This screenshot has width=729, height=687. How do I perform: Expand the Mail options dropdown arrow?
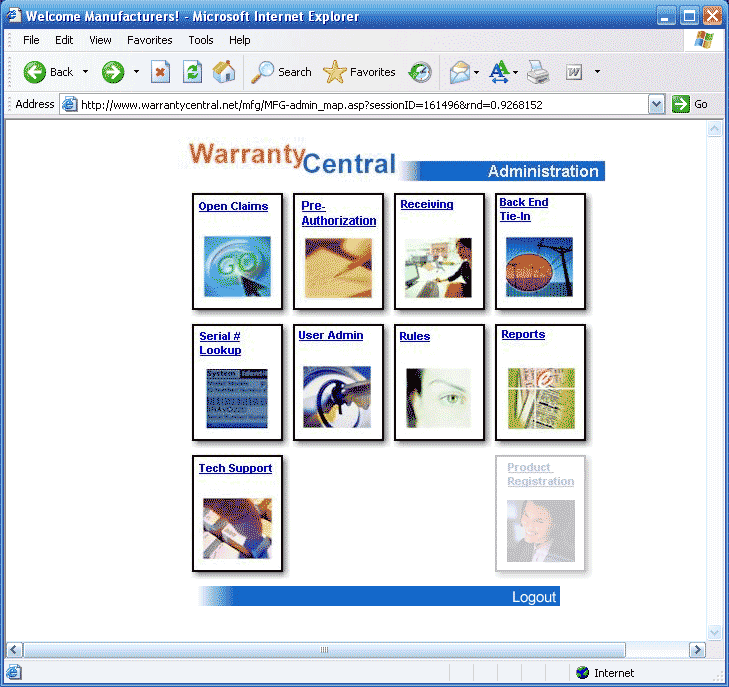click(x=476, y=72)
